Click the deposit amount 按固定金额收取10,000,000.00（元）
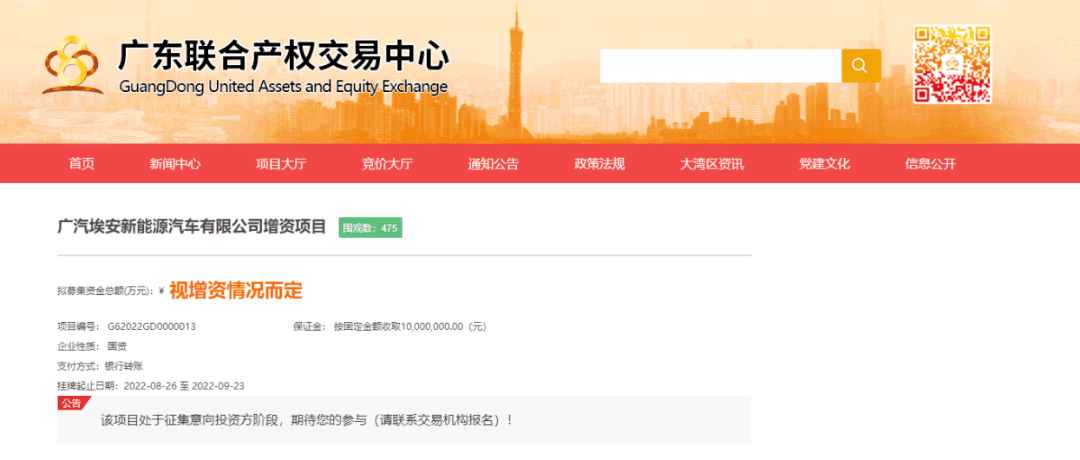 click(410, 326)
